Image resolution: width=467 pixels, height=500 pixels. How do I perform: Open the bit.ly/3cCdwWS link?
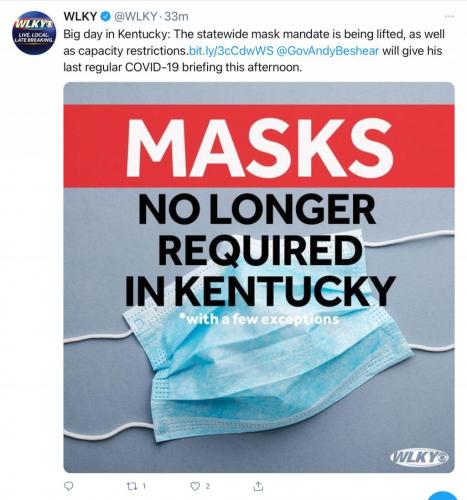(x=231, y=51)
